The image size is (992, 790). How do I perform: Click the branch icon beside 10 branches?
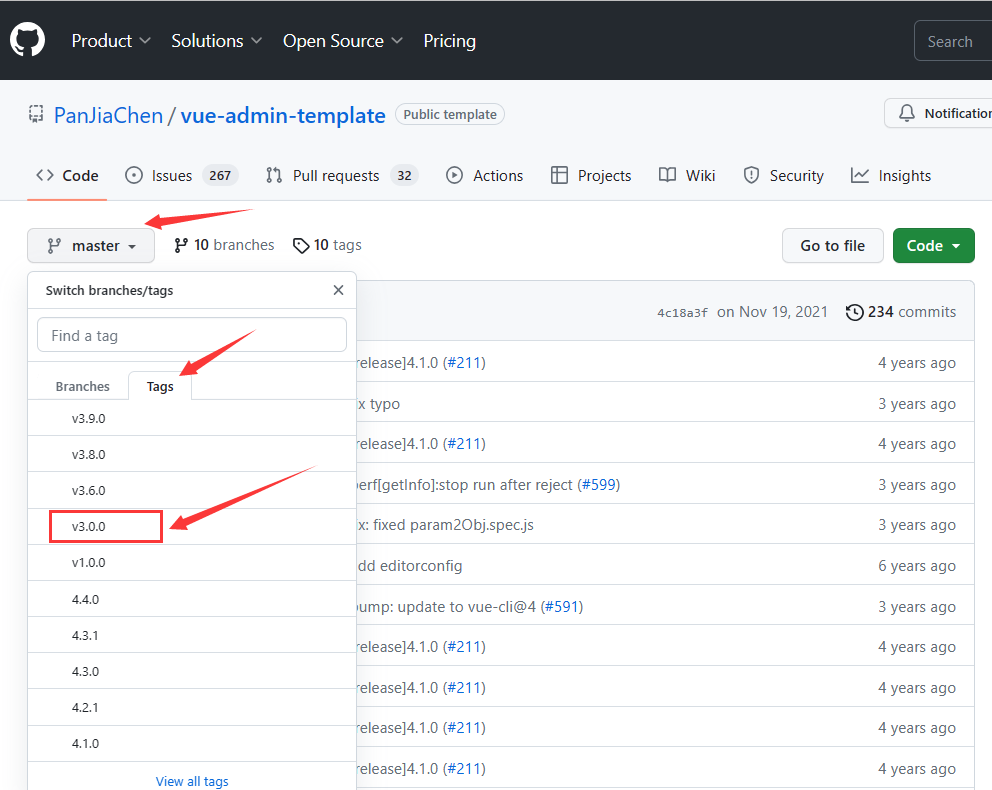181,245
